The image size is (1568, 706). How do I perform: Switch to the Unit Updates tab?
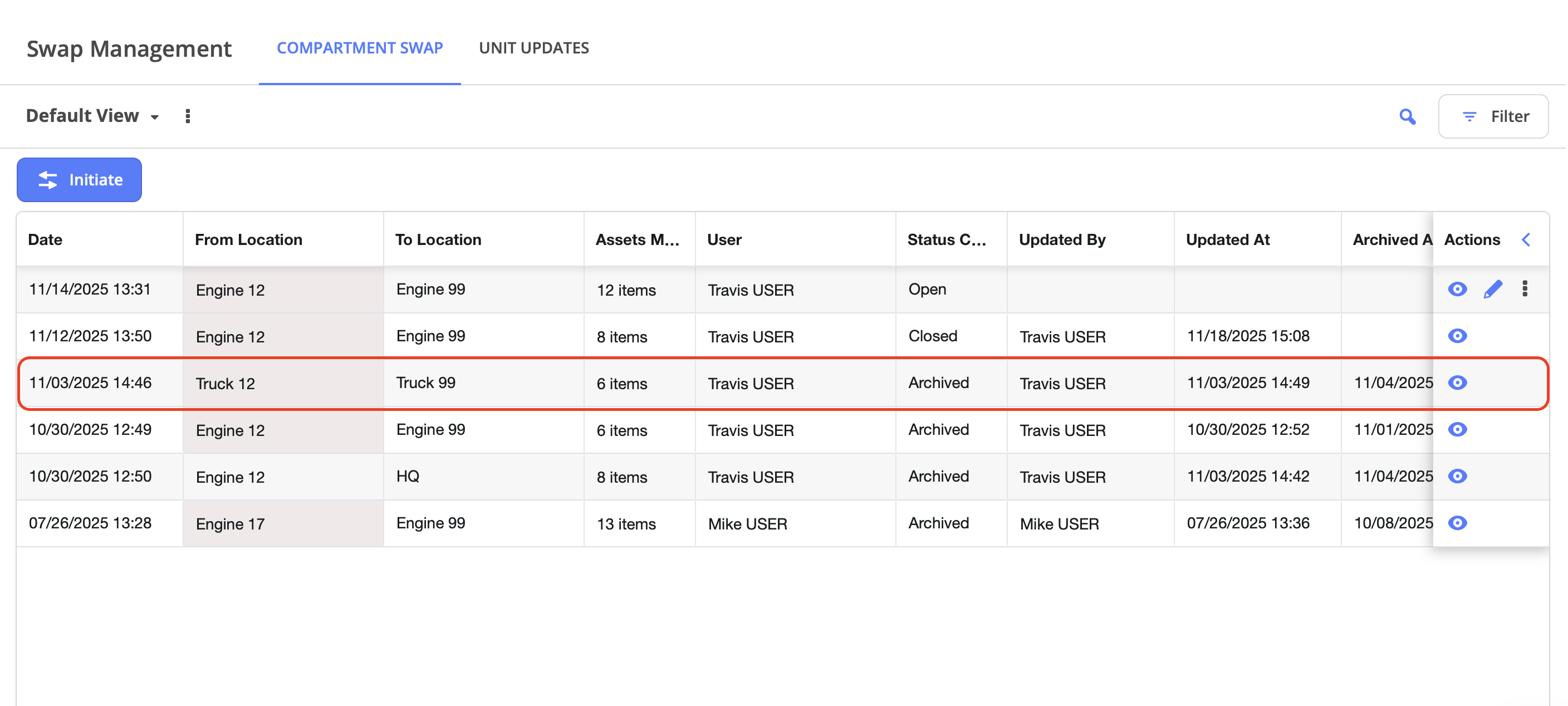(533, 48)
